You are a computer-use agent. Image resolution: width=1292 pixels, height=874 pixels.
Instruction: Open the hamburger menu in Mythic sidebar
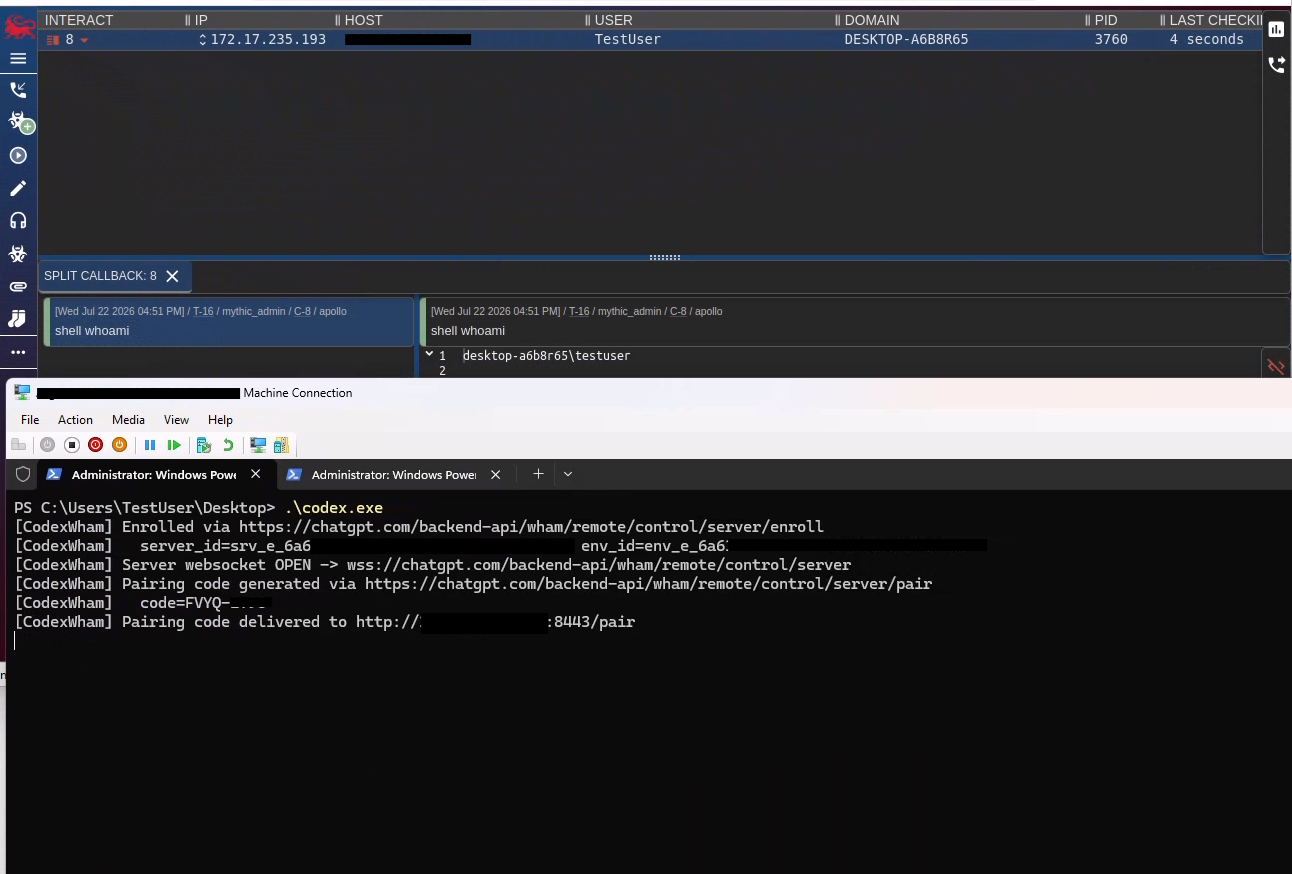18,58
